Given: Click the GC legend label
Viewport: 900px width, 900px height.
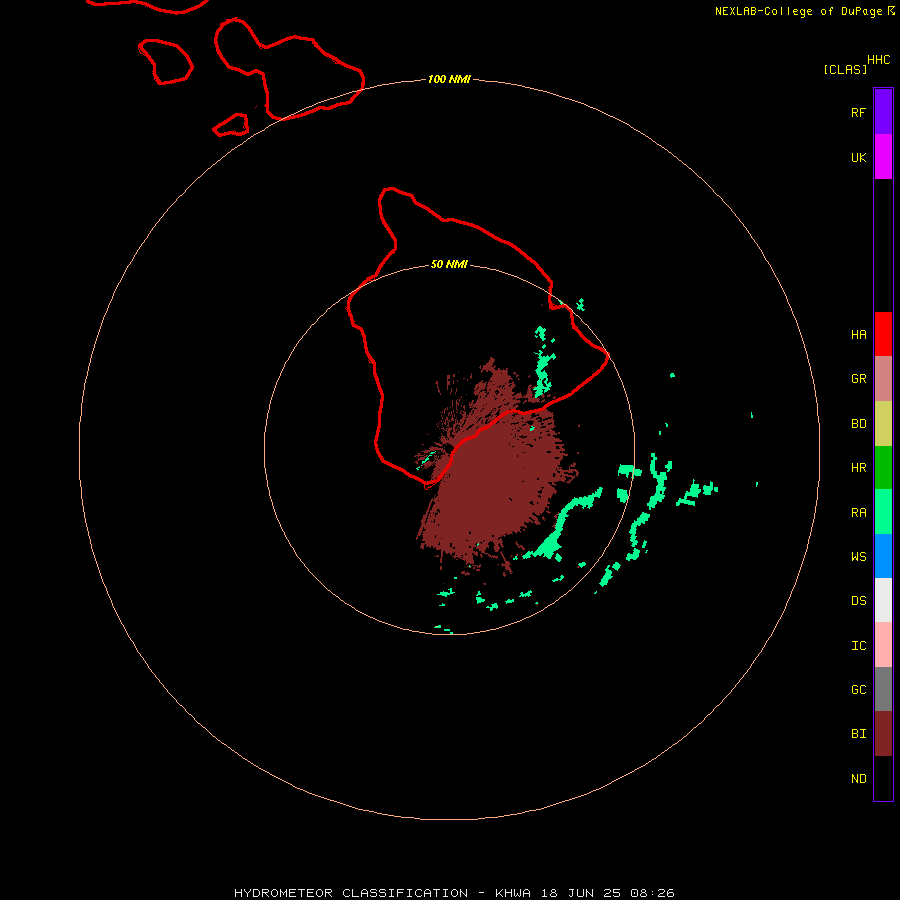Looking at the screenshot, I should pyautogui.click(x=858, y=689).
